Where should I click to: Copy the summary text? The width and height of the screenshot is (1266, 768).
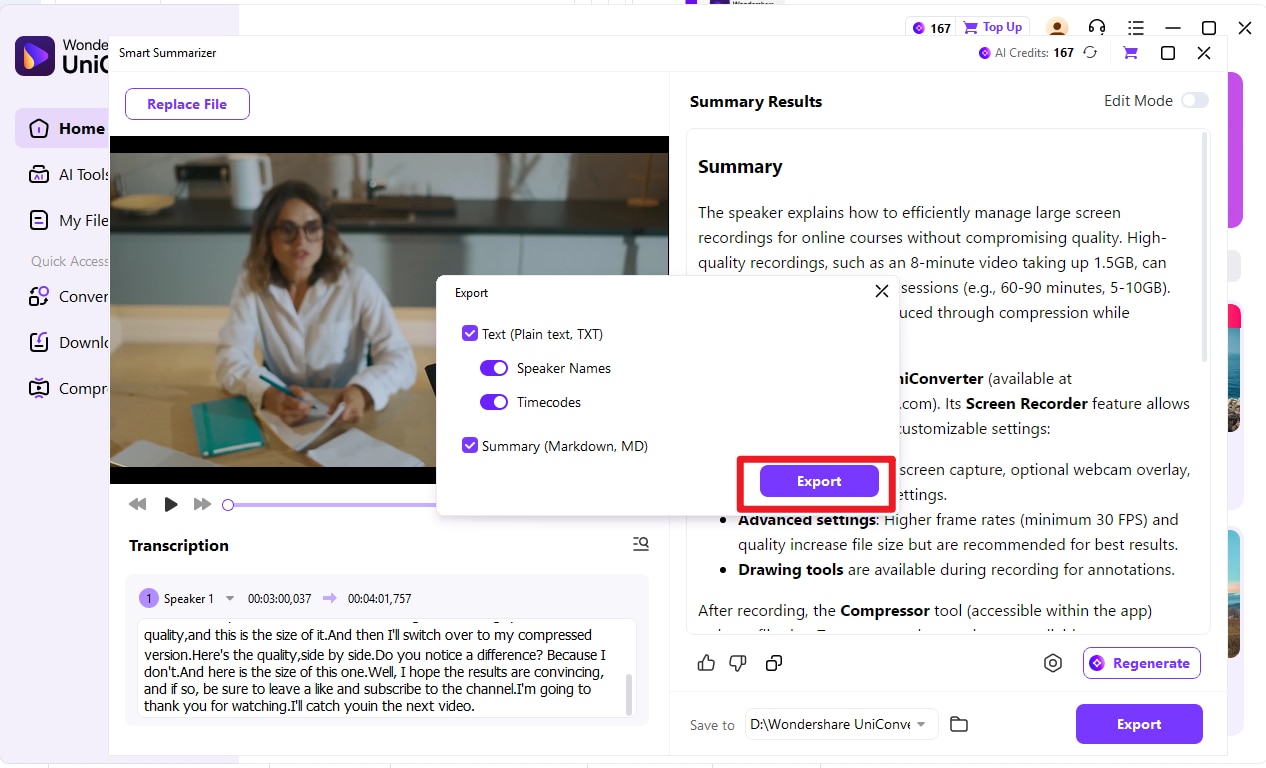774,662
